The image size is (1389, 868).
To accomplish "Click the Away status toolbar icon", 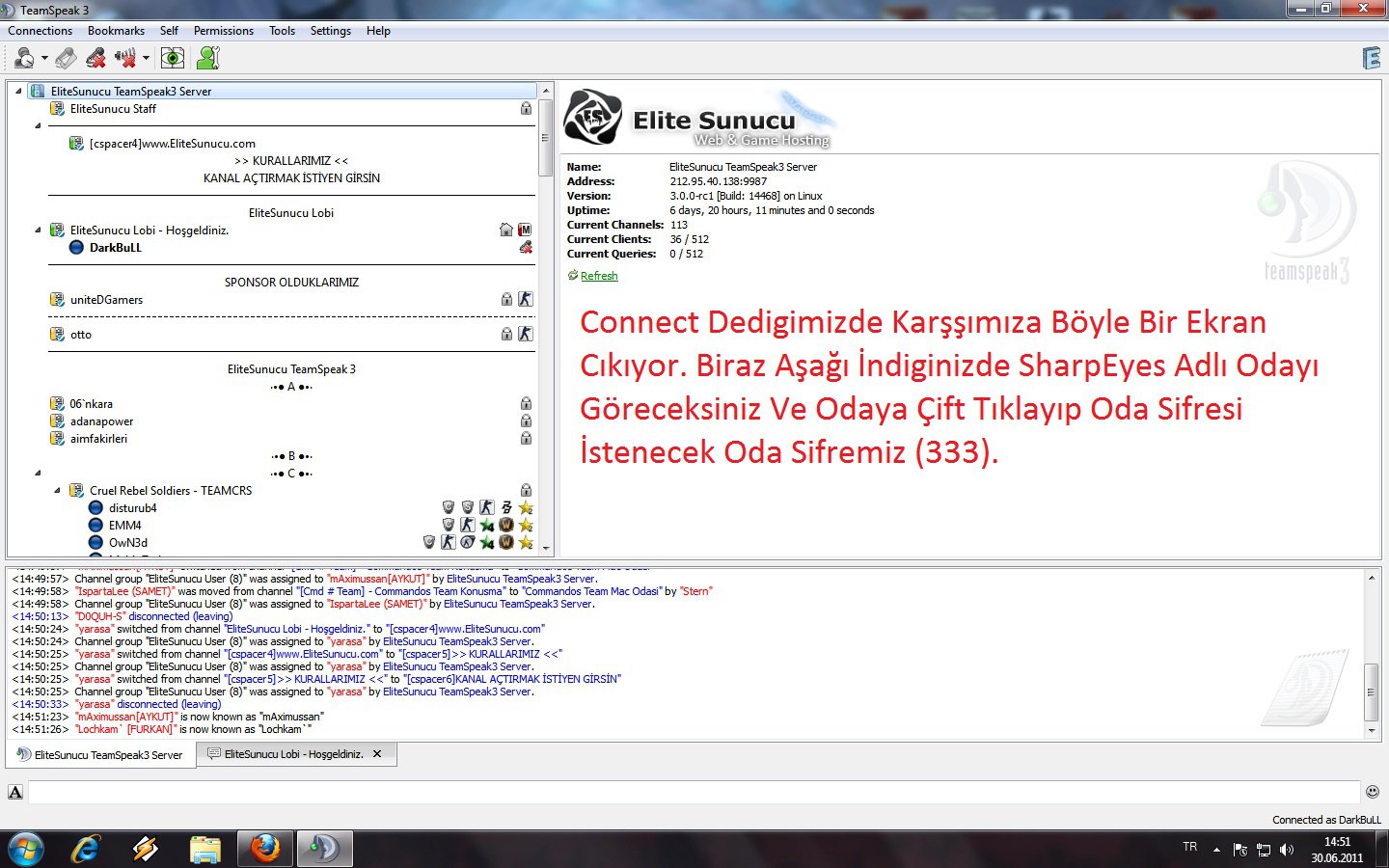I will [24, 59].
